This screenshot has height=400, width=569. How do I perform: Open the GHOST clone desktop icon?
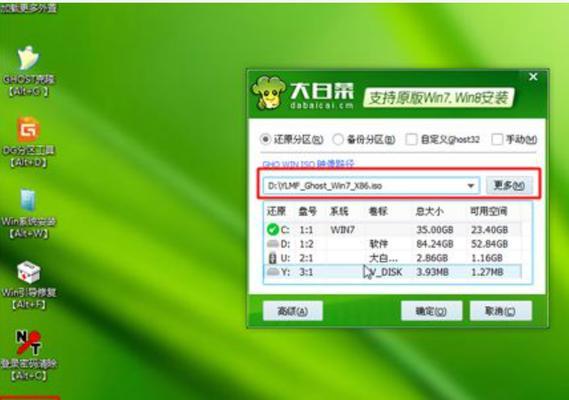pos(28,58)
